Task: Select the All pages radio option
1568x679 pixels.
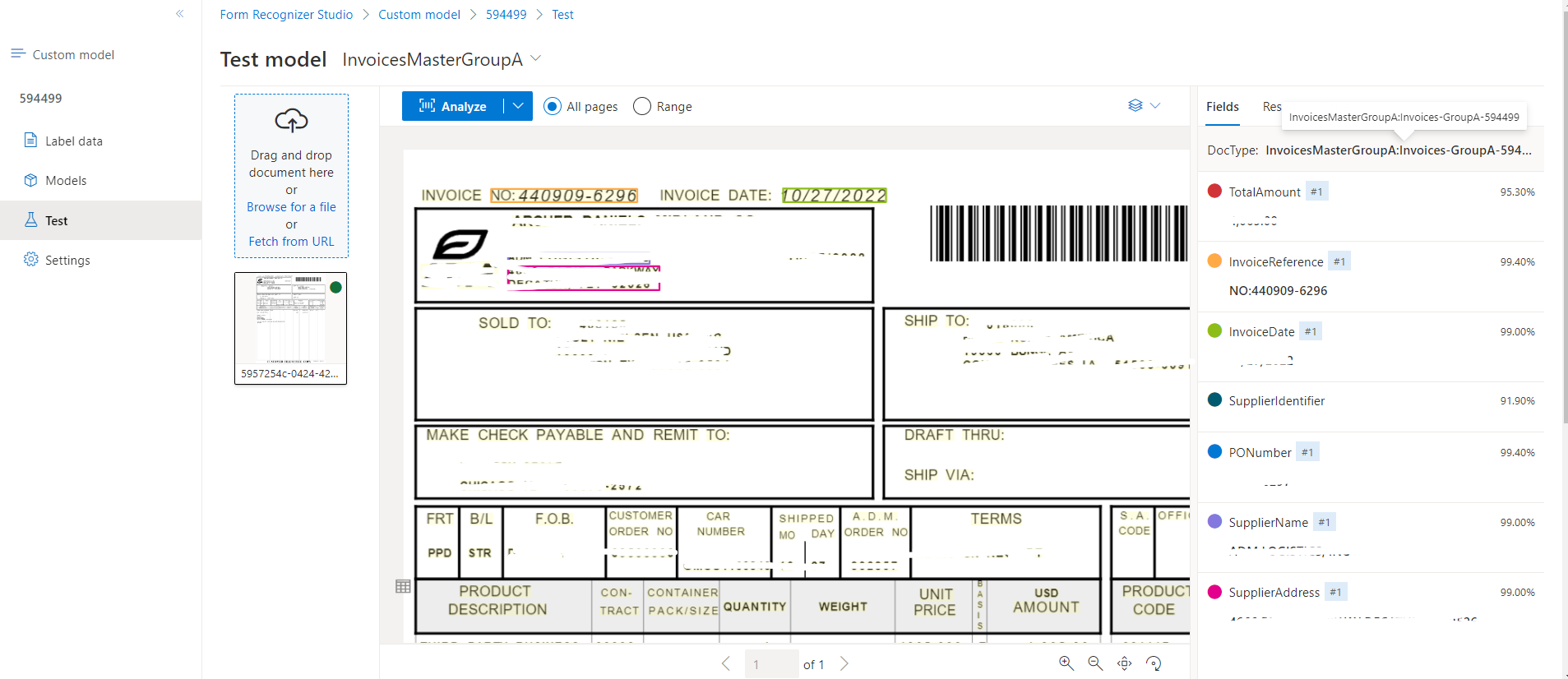Action: pos(553,106)
